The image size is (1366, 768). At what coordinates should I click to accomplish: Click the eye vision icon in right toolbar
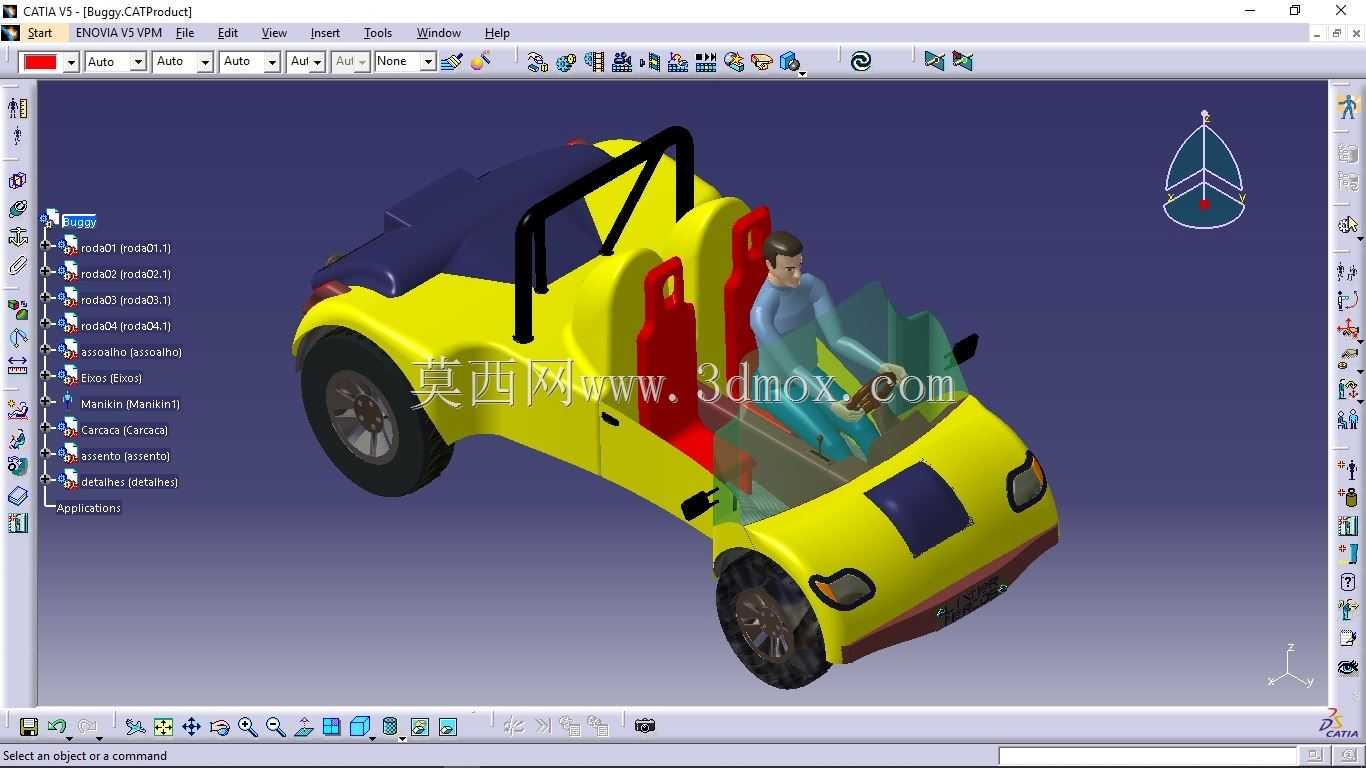click(1348, 667)
